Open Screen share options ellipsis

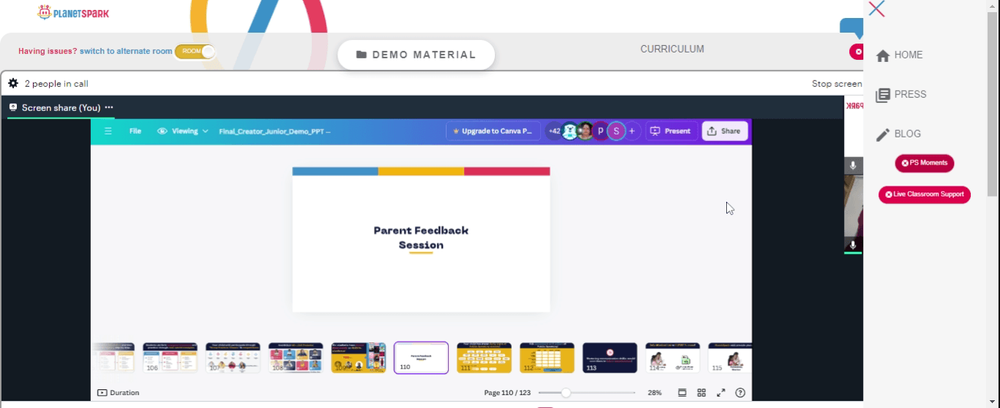click(x=109, y=107)
